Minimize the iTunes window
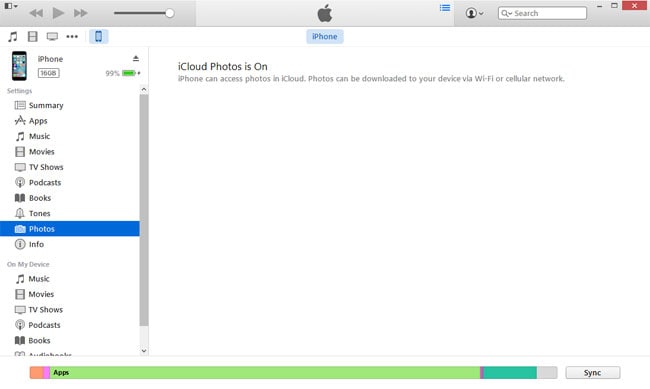 599,6
